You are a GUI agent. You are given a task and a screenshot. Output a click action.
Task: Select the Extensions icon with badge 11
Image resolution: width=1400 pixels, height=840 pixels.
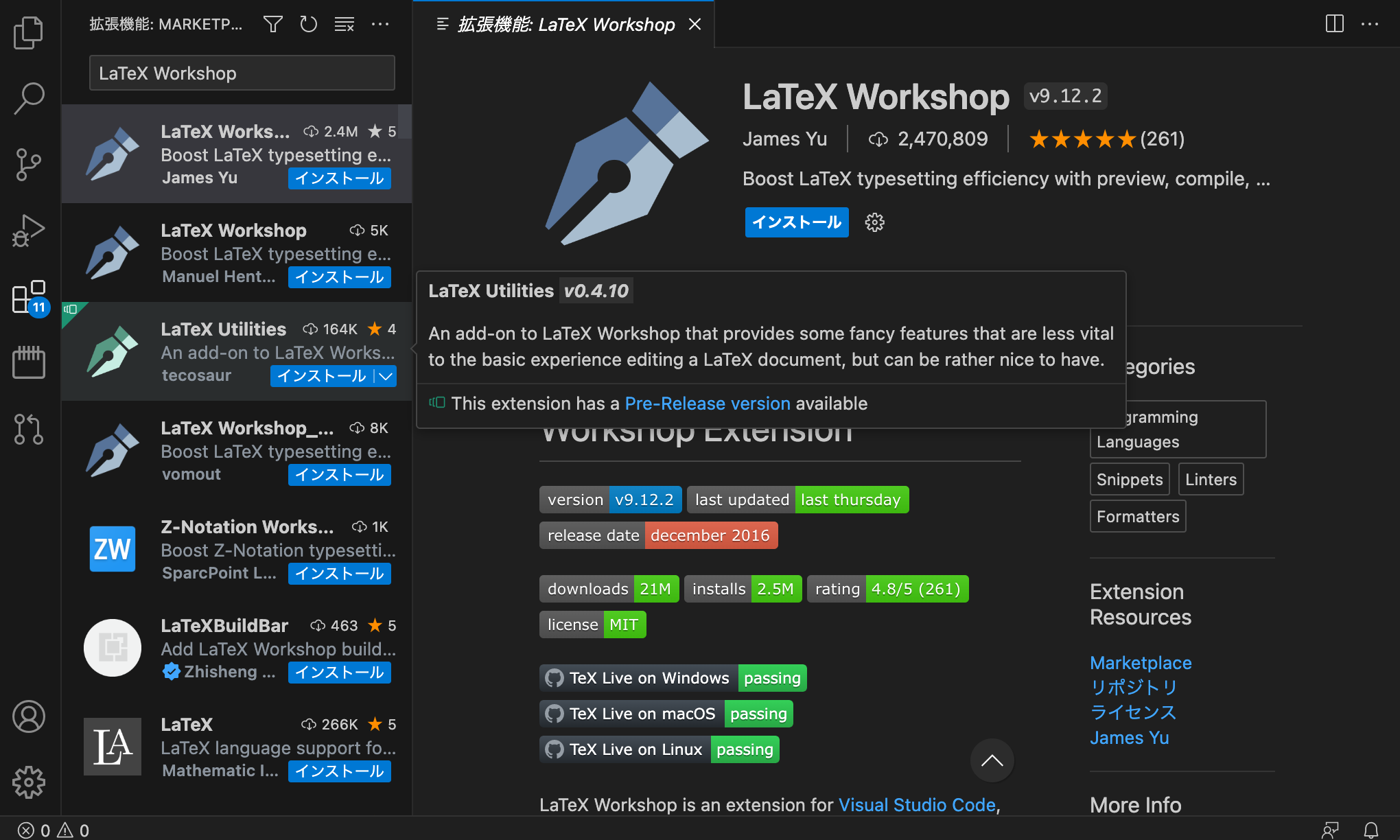pyautogui.click(x=28, y=296)
